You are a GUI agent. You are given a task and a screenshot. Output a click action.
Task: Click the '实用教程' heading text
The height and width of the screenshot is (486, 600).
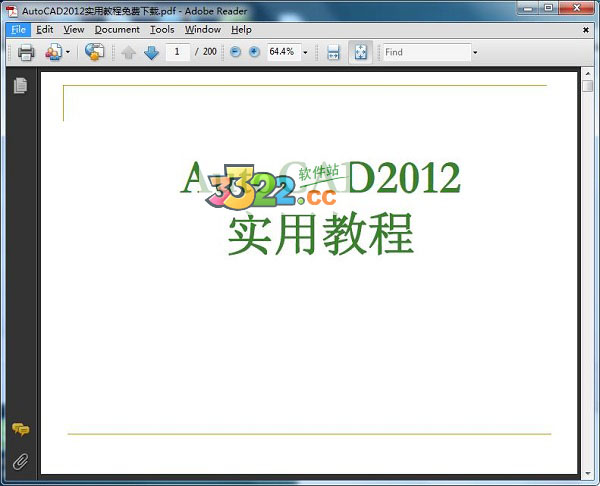click(321, 234)
